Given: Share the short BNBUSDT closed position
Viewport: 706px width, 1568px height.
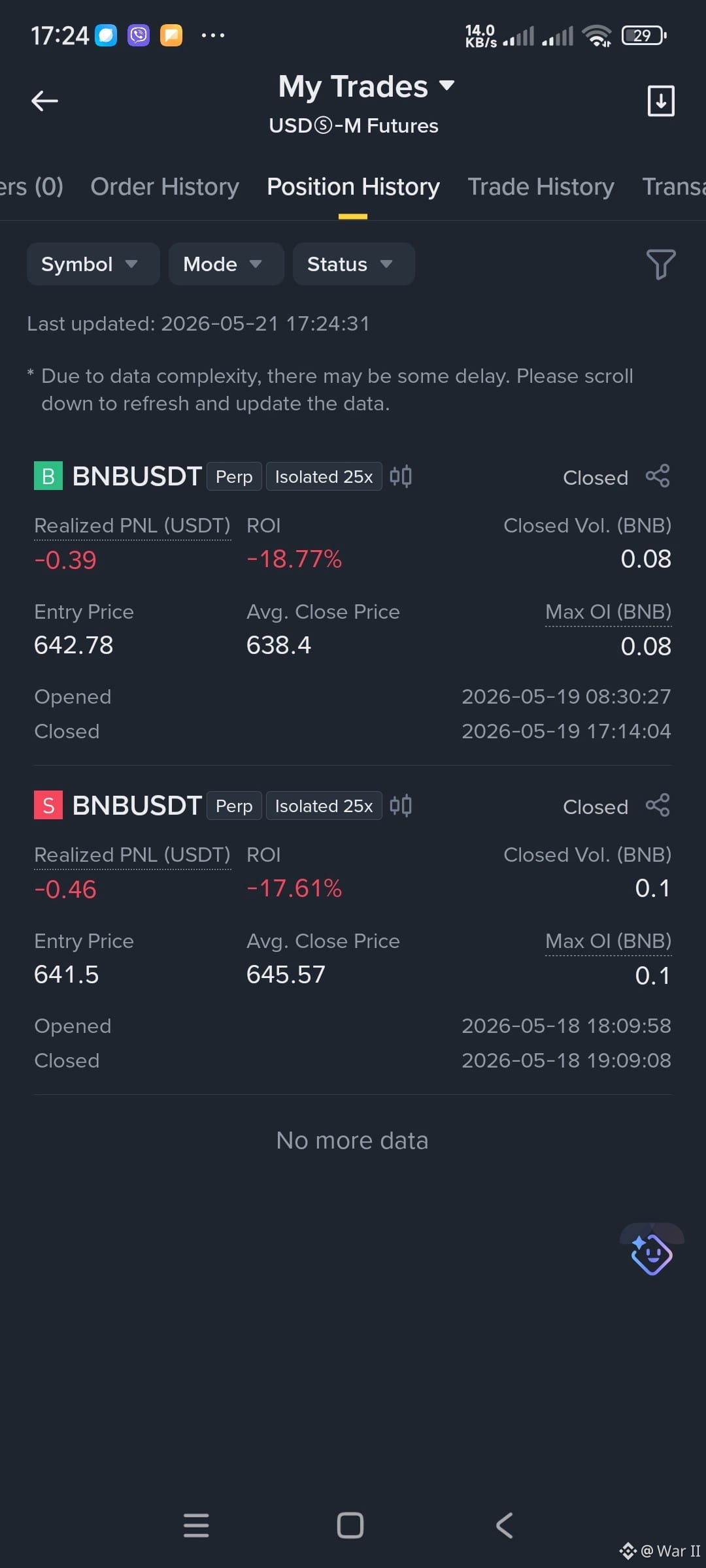Looking at the screenshot, I should tap(658, 806).
